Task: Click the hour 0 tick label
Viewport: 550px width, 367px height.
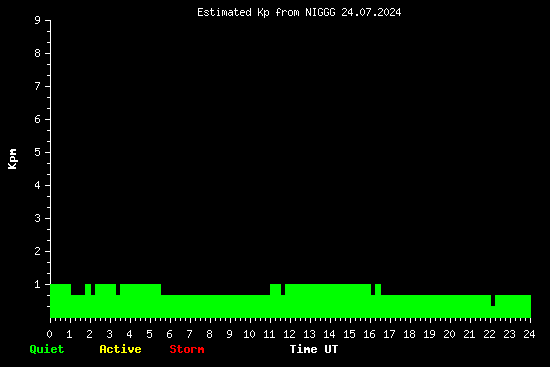Action: pos(49,334)
